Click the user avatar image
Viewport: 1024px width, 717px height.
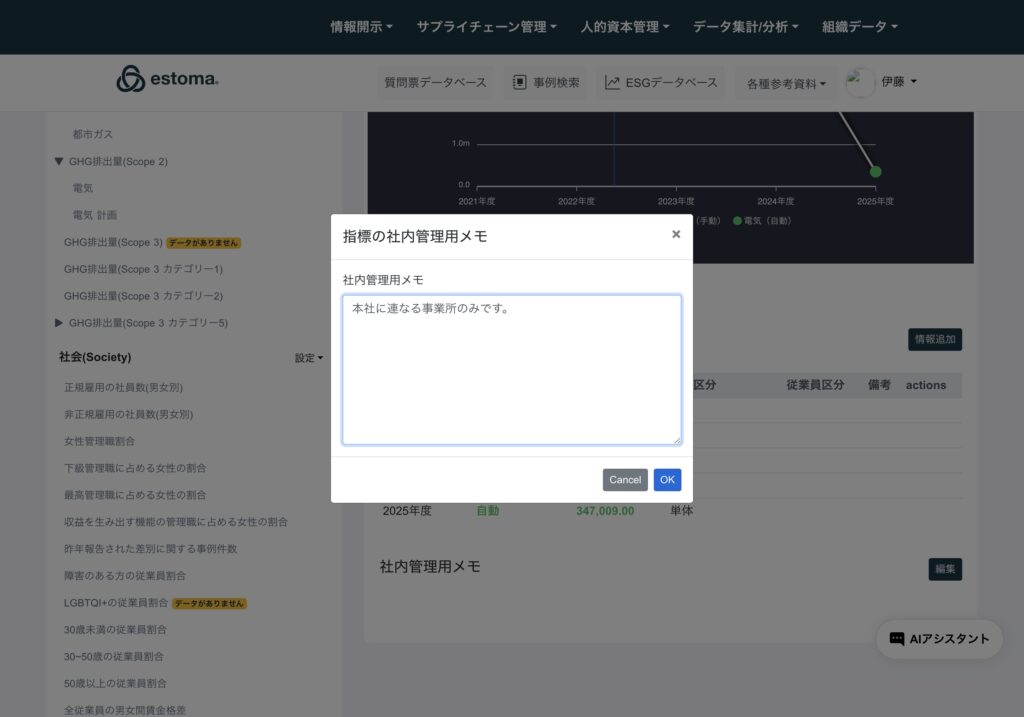point(860,82)
